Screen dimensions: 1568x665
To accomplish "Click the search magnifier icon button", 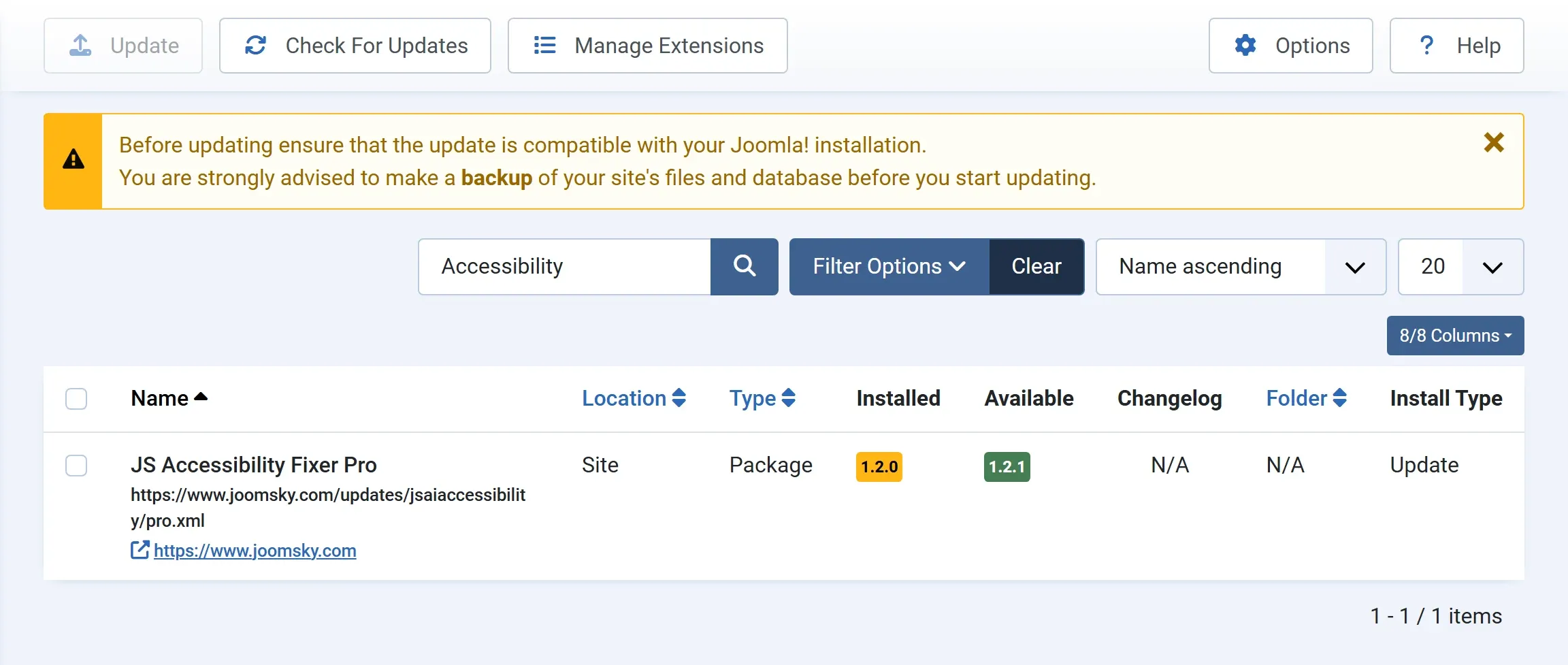I will click(745, 266).
